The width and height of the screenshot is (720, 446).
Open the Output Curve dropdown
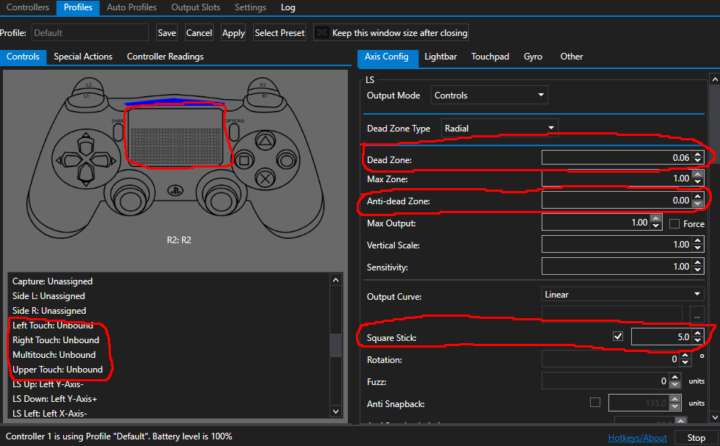pos(623,294)
